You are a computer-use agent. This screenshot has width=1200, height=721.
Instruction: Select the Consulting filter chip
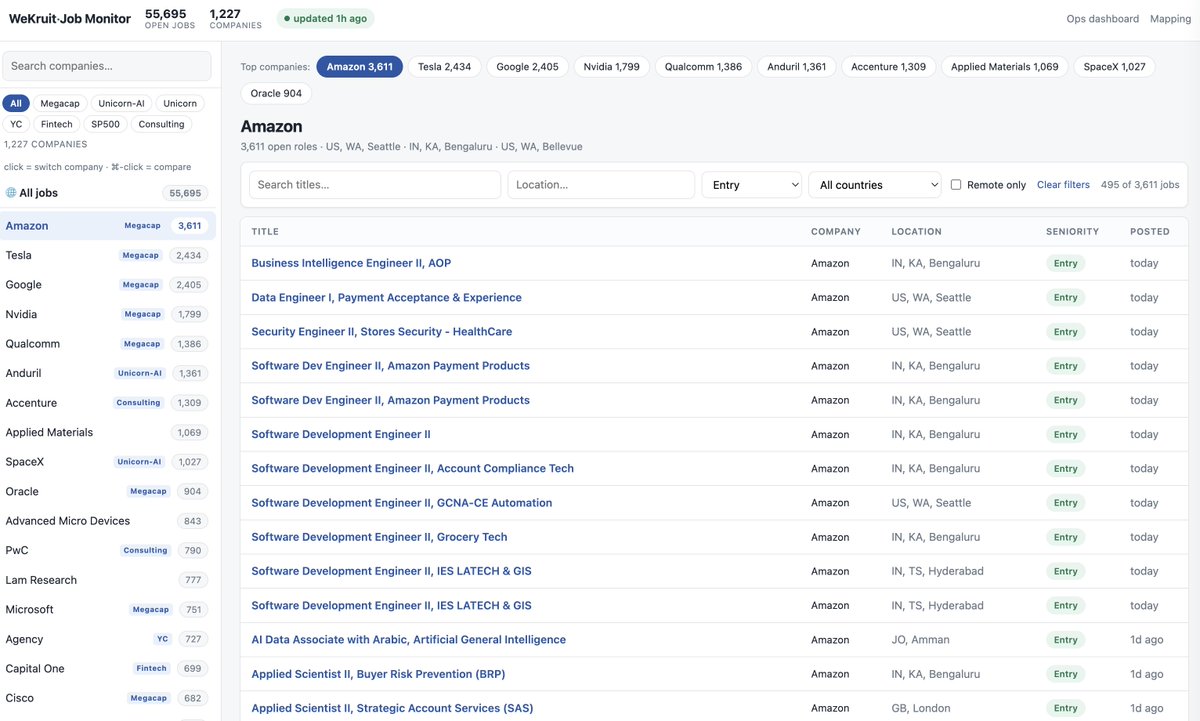(x=162, y=124)
